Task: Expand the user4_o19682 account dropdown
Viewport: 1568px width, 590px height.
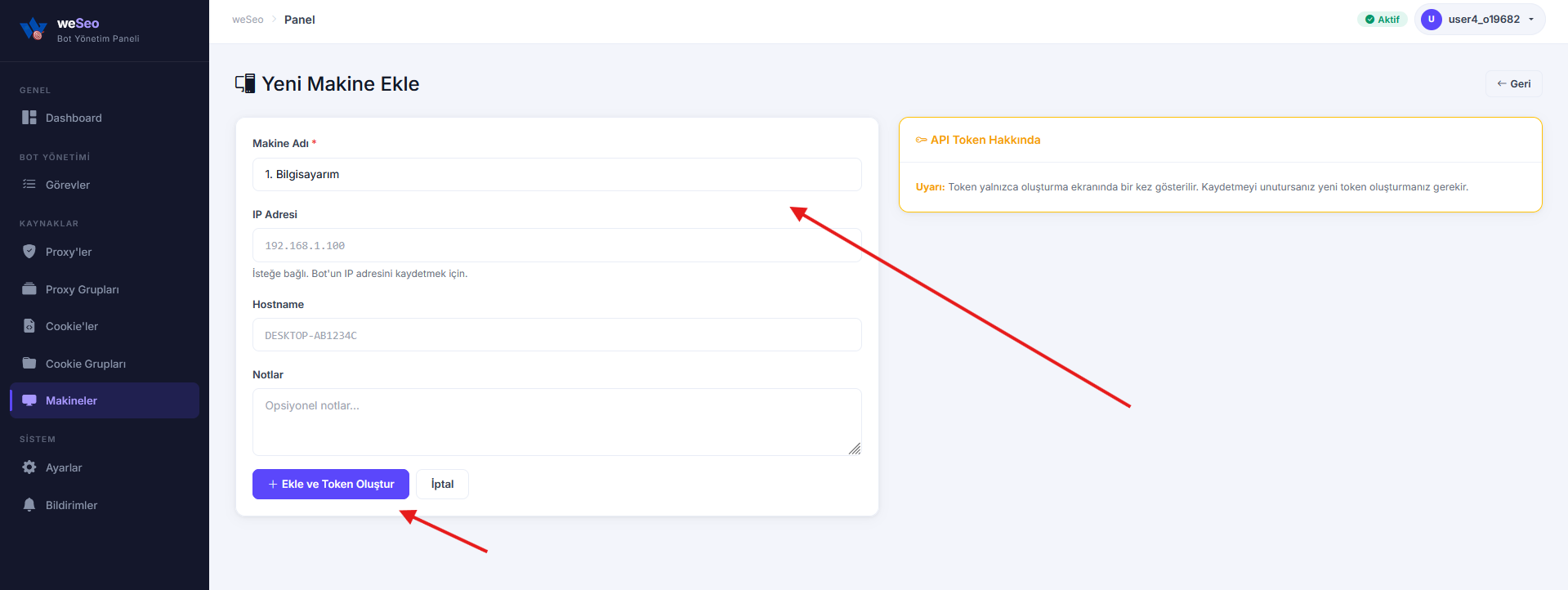Action: 1480,20
